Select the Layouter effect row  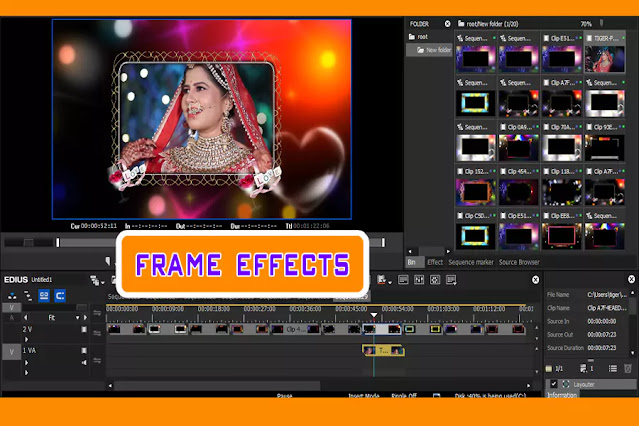coord(591,384)
